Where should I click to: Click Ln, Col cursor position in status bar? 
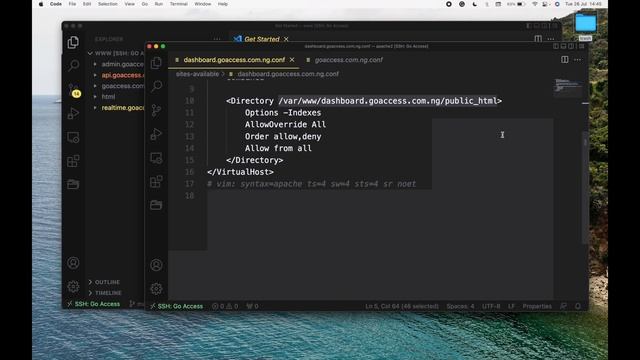coord(402,306)
